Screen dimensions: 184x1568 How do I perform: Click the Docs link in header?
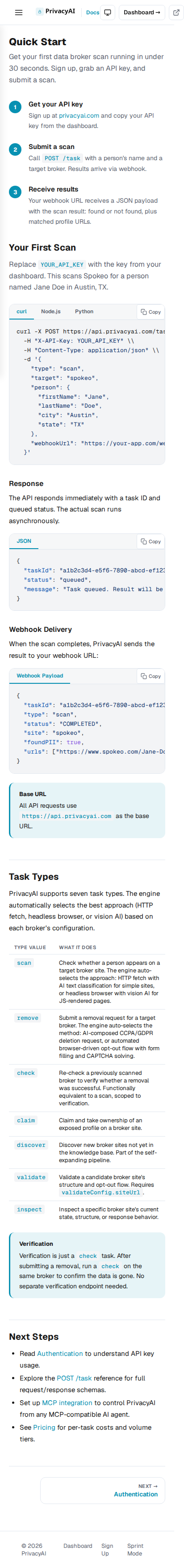click(92, 12)
